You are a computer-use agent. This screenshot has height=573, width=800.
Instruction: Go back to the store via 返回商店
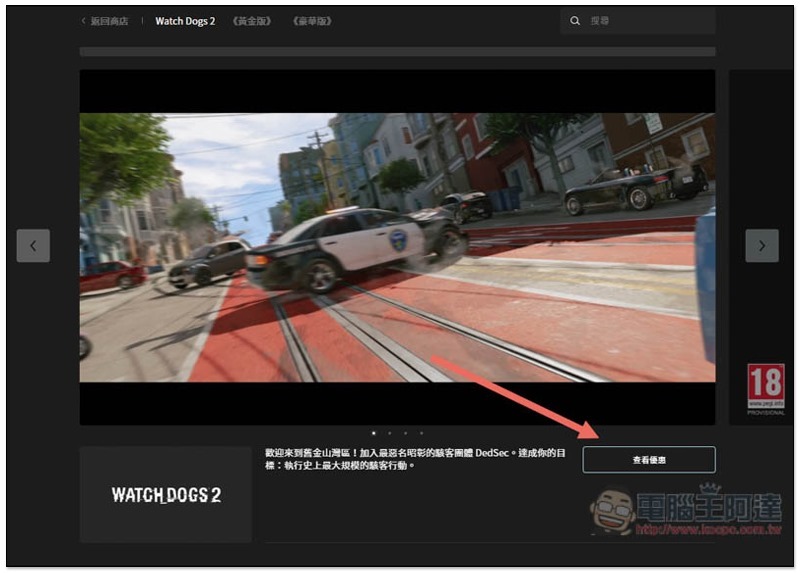tap(105, 21)
